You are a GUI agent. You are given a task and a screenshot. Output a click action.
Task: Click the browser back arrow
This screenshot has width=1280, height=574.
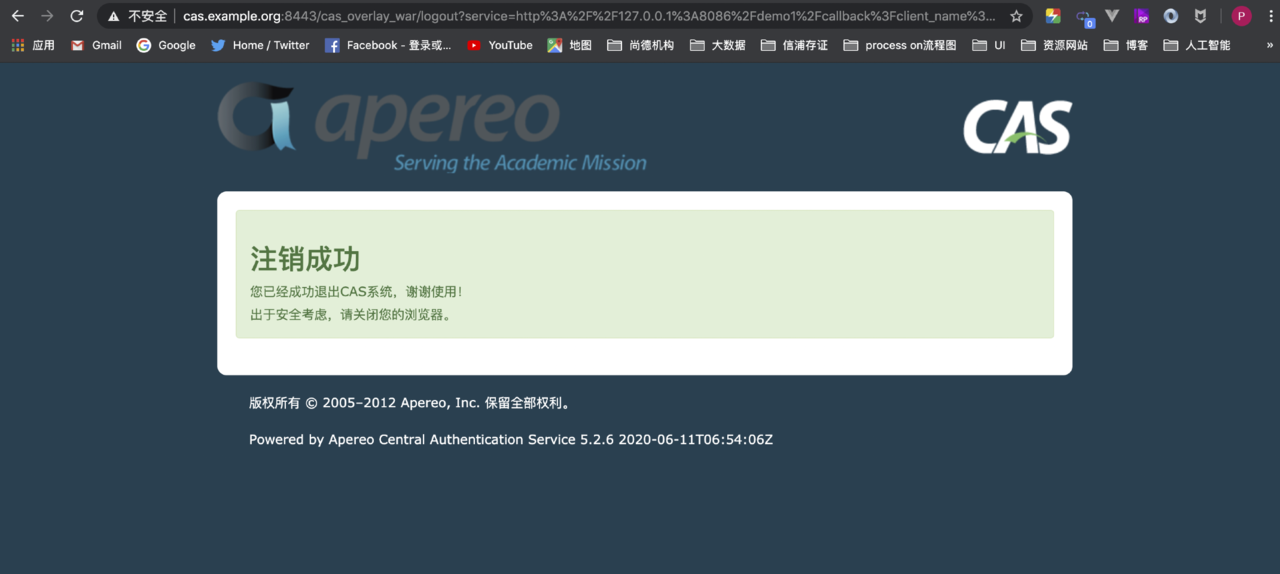point(17,16)
